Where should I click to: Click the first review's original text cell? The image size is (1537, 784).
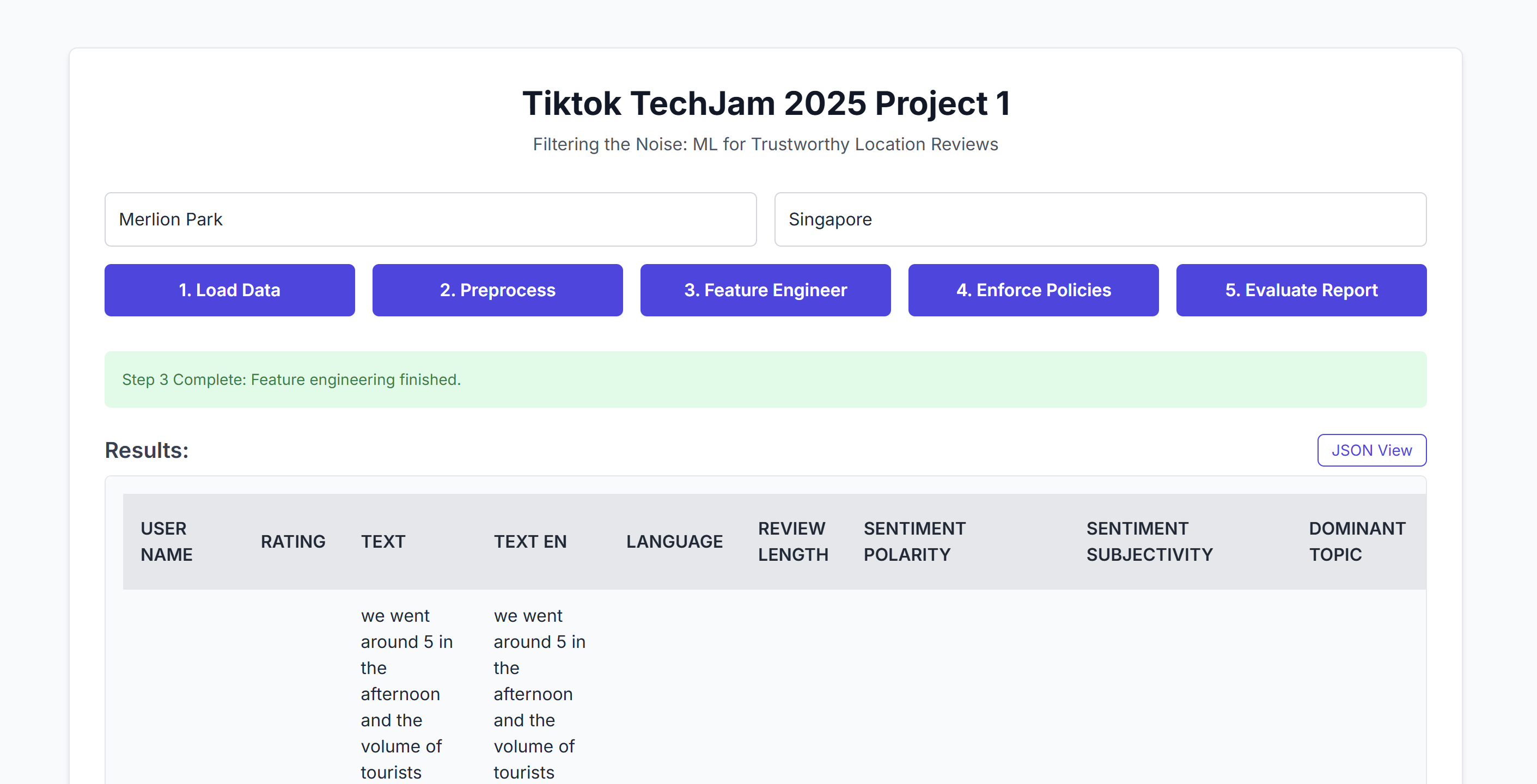tap(406, 693)
